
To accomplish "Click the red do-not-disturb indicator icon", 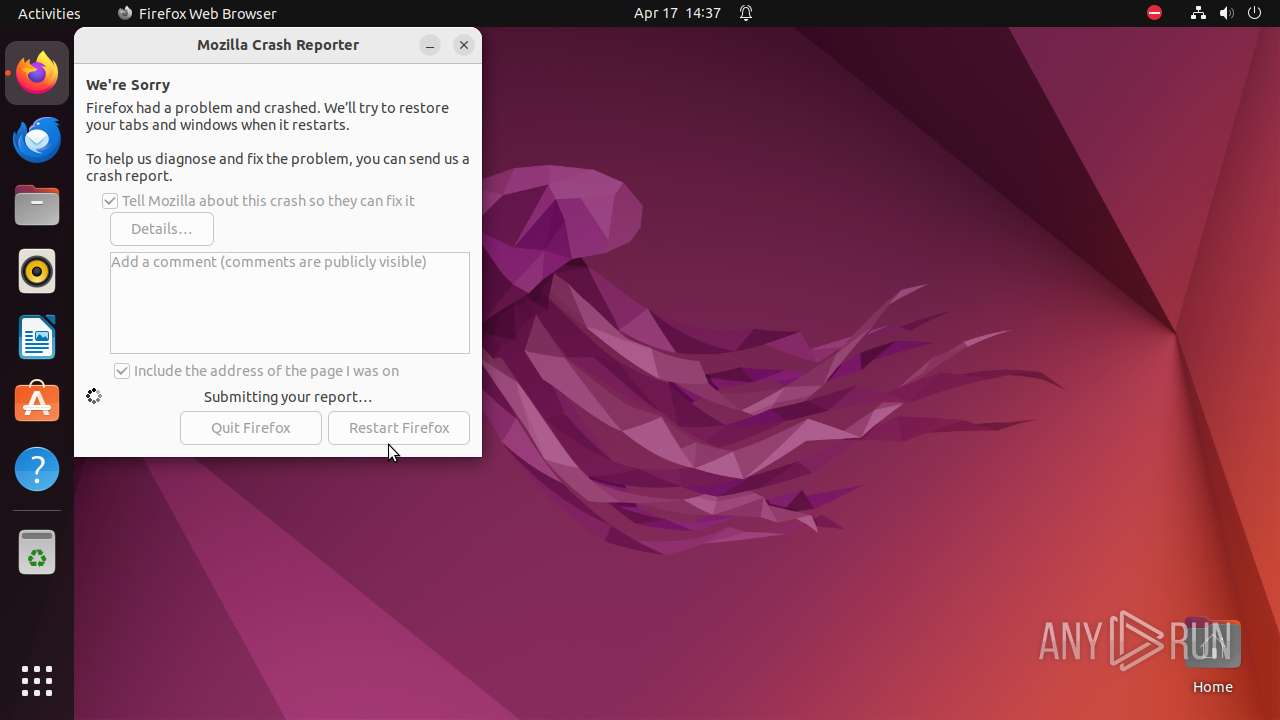I will tap(1154, 13).
